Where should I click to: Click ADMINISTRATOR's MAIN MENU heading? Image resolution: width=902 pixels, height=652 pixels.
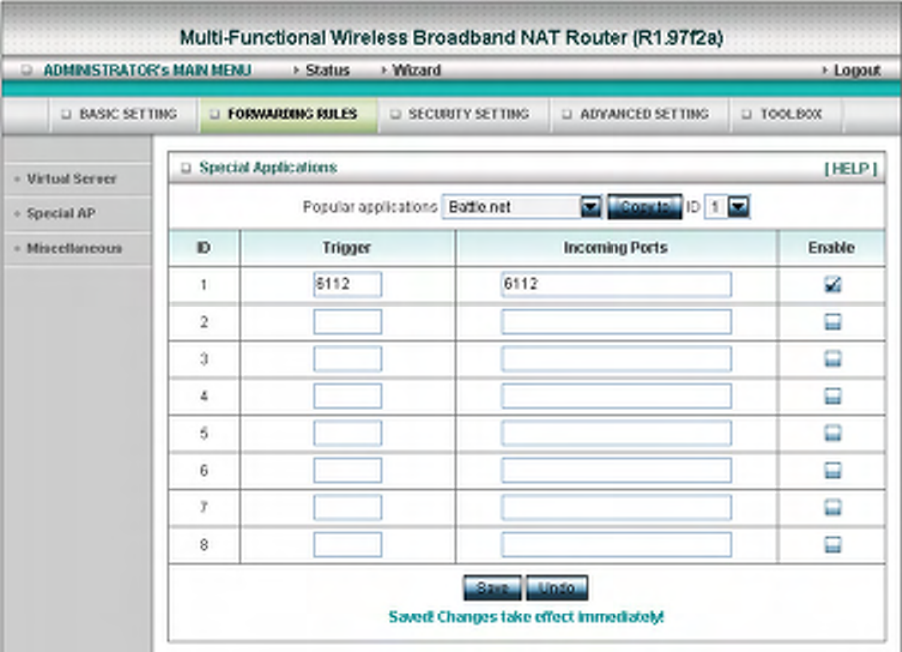(147, 70)
